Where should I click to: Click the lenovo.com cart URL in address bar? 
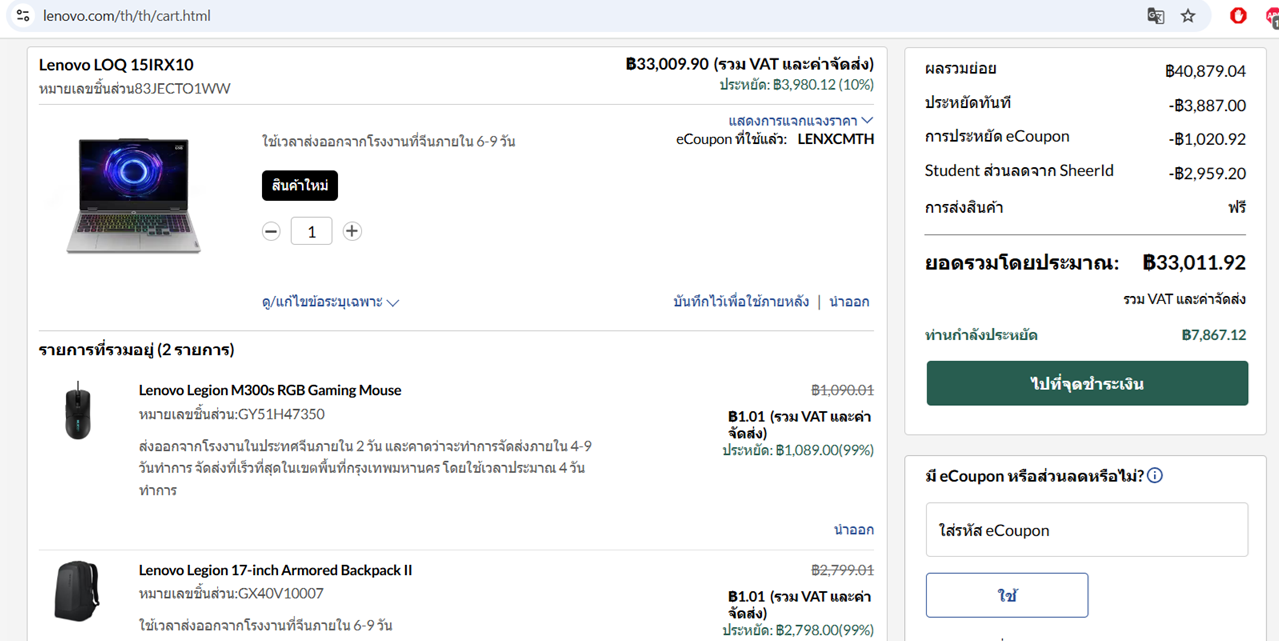(127, 16)
